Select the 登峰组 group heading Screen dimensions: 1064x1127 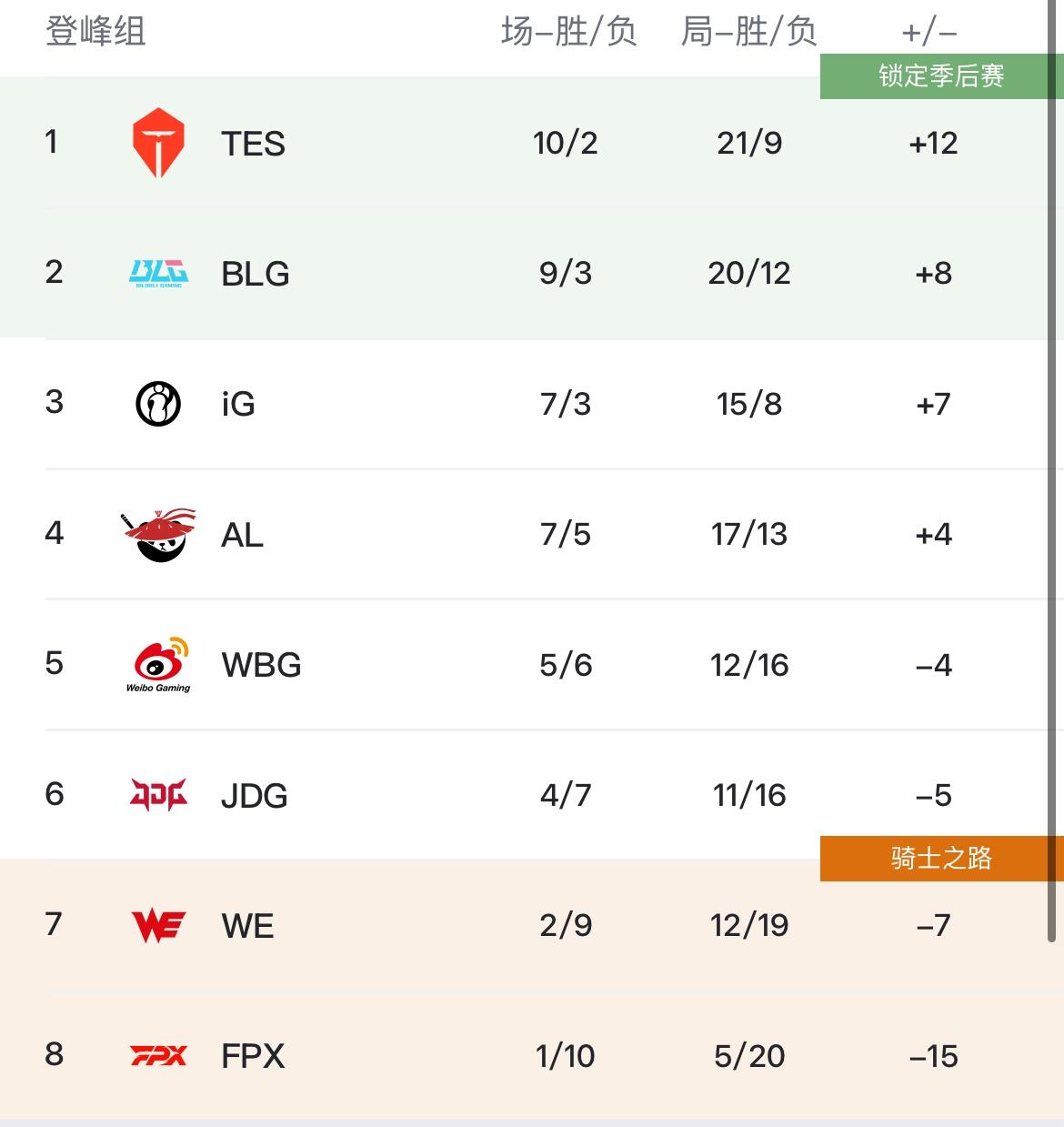(95, 32)
